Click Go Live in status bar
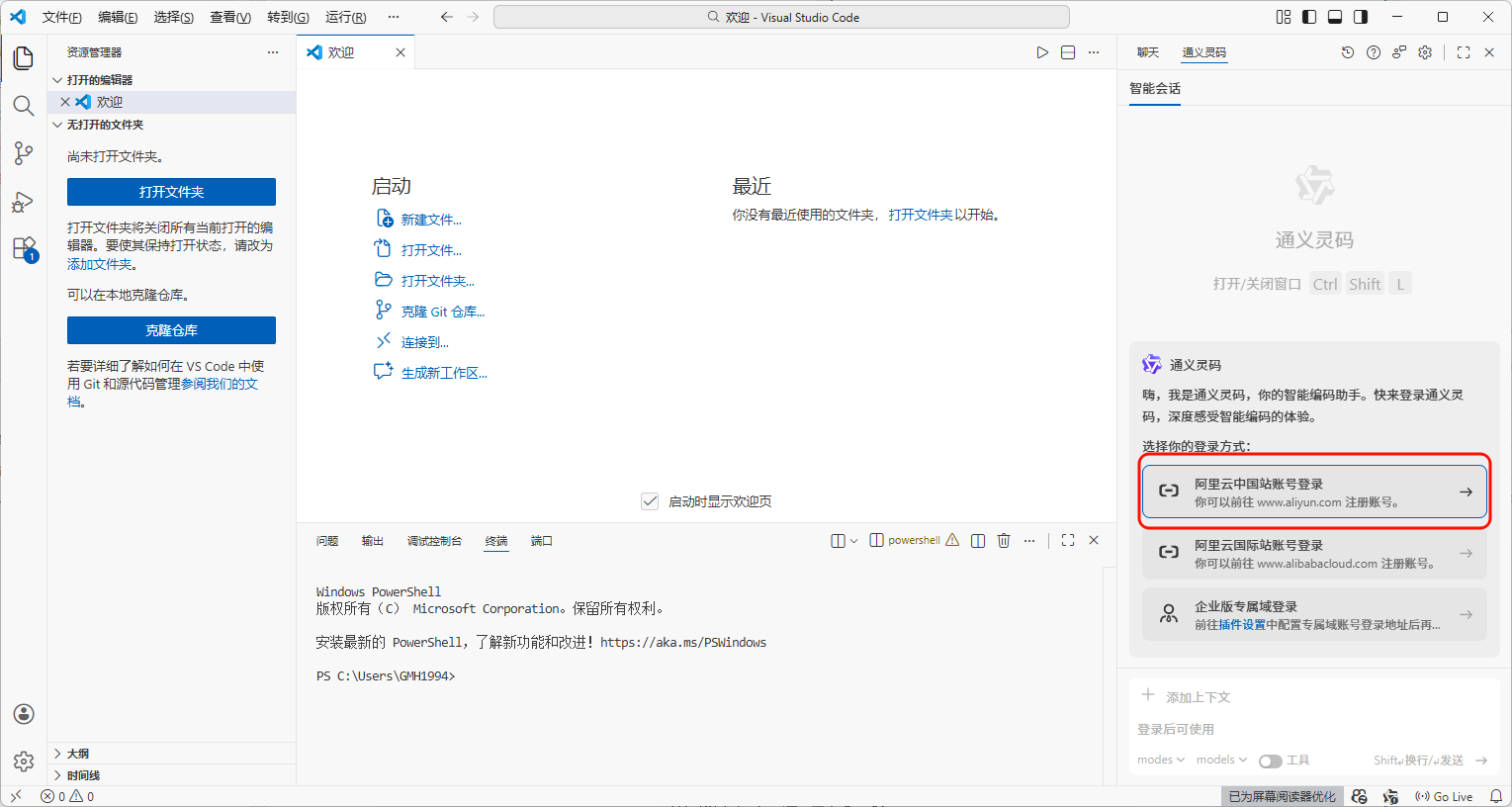This screenshot has width=1512, height=807. 1445,796
